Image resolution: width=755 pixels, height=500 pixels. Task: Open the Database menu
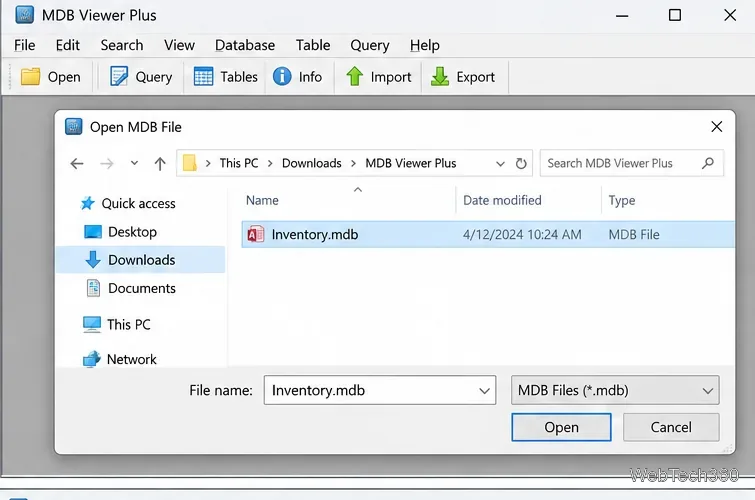[x=245, y=45]
